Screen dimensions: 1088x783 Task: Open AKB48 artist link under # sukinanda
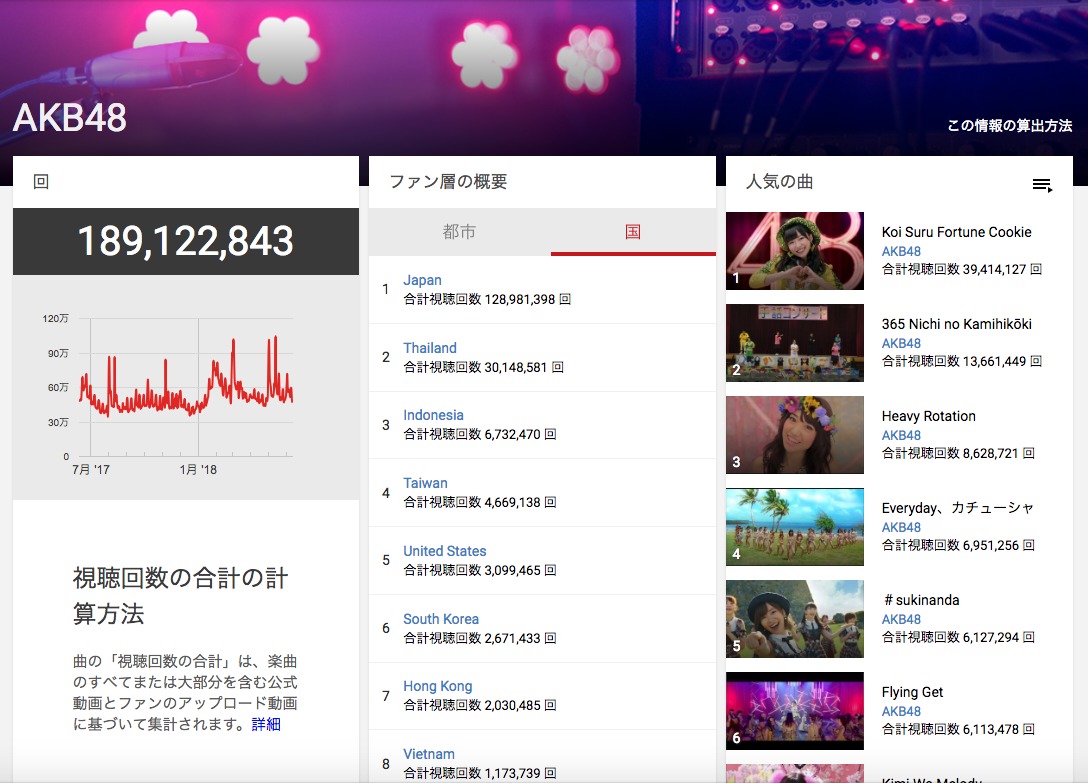point(901,619)
